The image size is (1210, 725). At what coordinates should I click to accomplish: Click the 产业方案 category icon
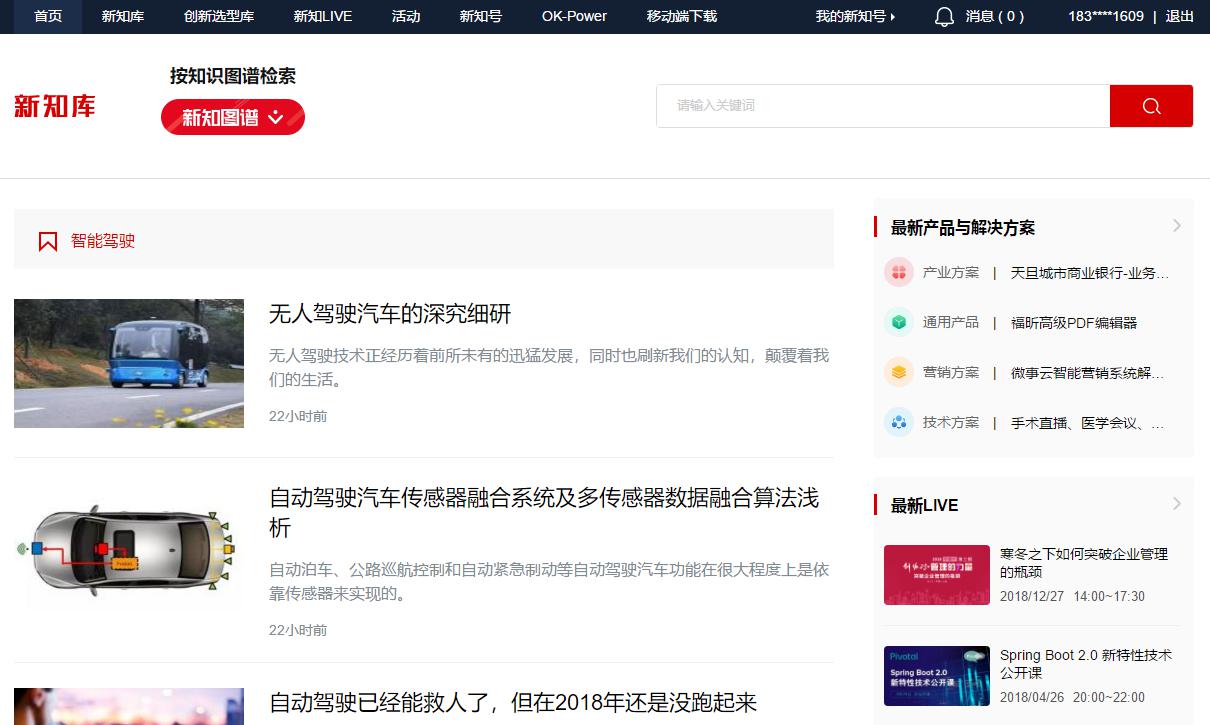(x=898, y=272)
